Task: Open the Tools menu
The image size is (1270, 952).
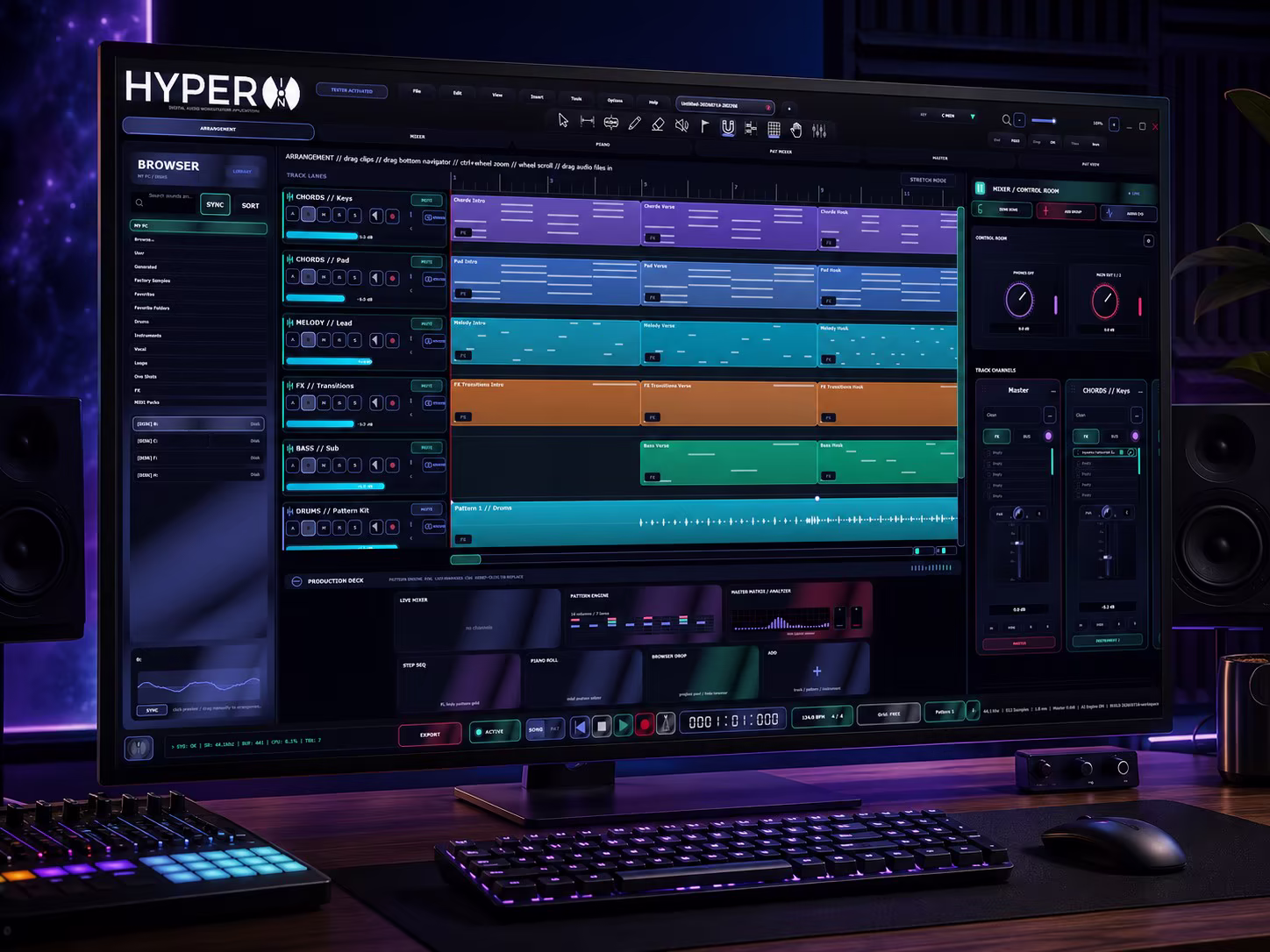Action: [576, 98]
